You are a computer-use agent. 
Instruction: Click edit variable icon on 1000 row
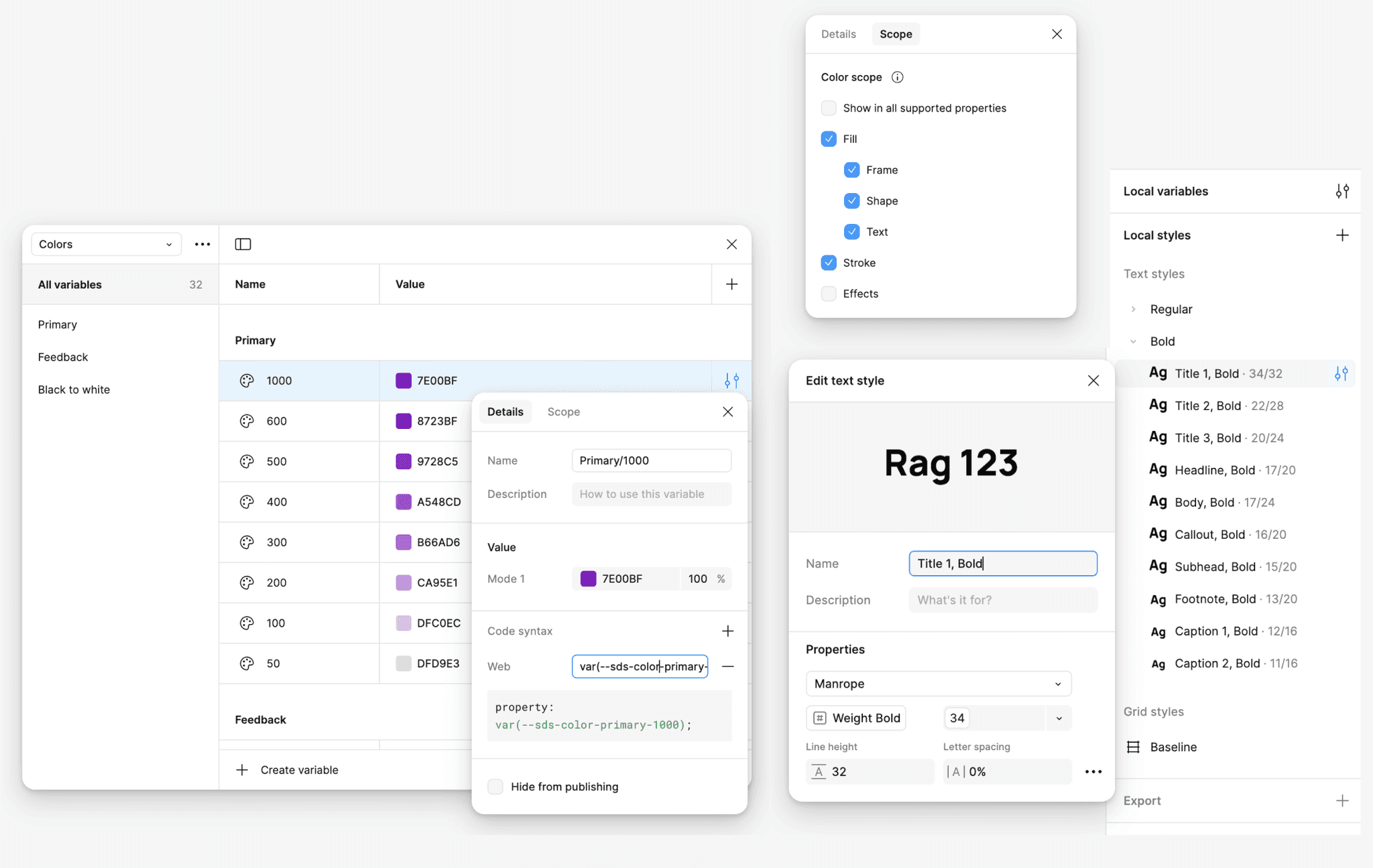pyautogui.click(x=731, y=381)
